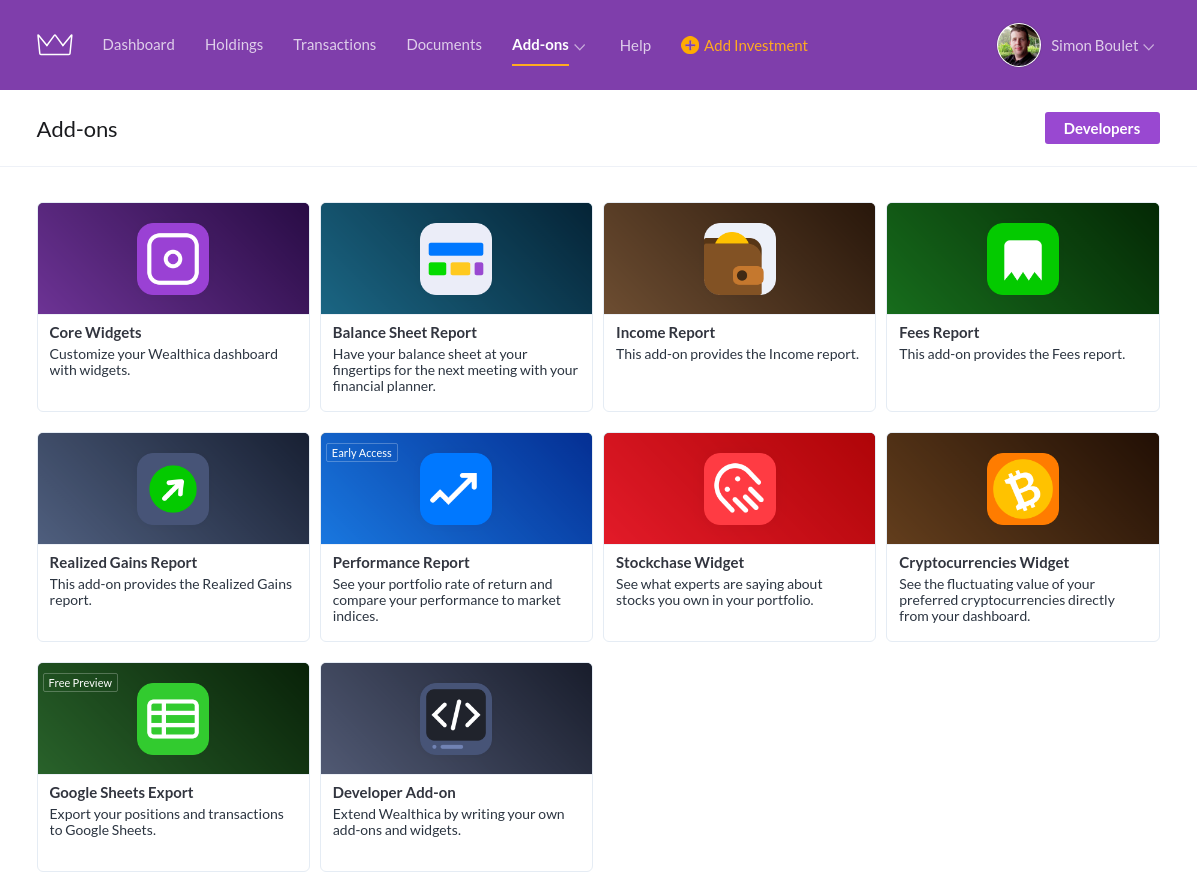The height and width of the screenshot is (888, 1197).
Task: Open the Balance Sheet Report icon
Action: (456, 259)
